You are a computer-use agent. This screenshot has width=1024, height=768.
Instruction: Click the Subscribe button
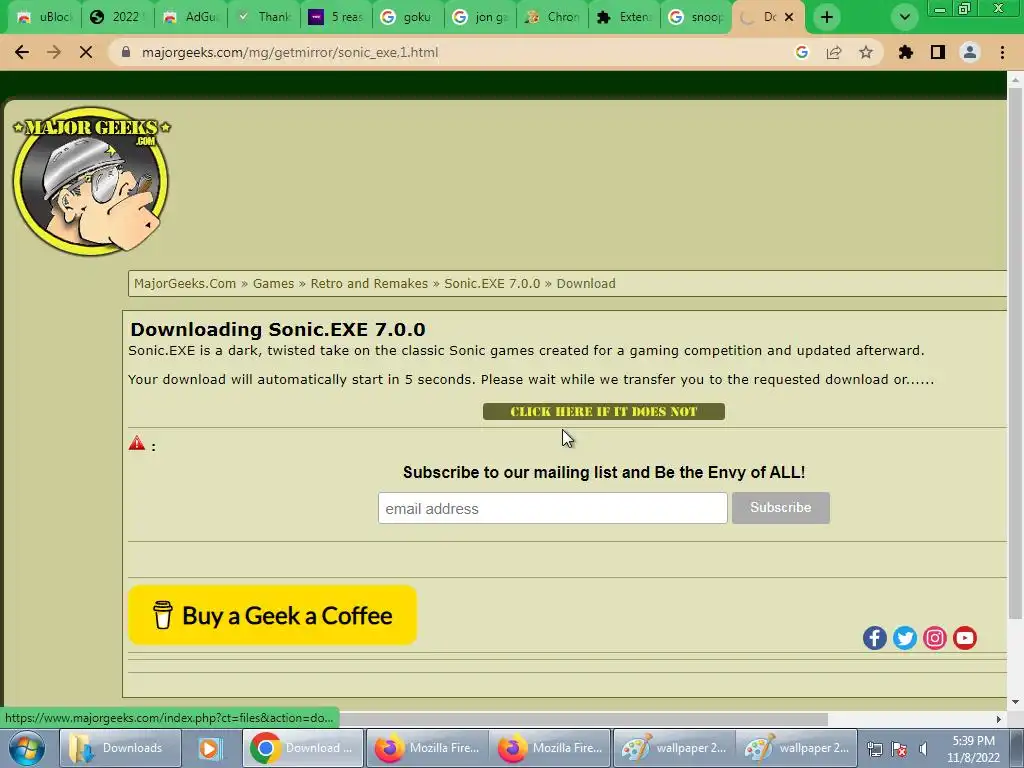pos(780,508)
